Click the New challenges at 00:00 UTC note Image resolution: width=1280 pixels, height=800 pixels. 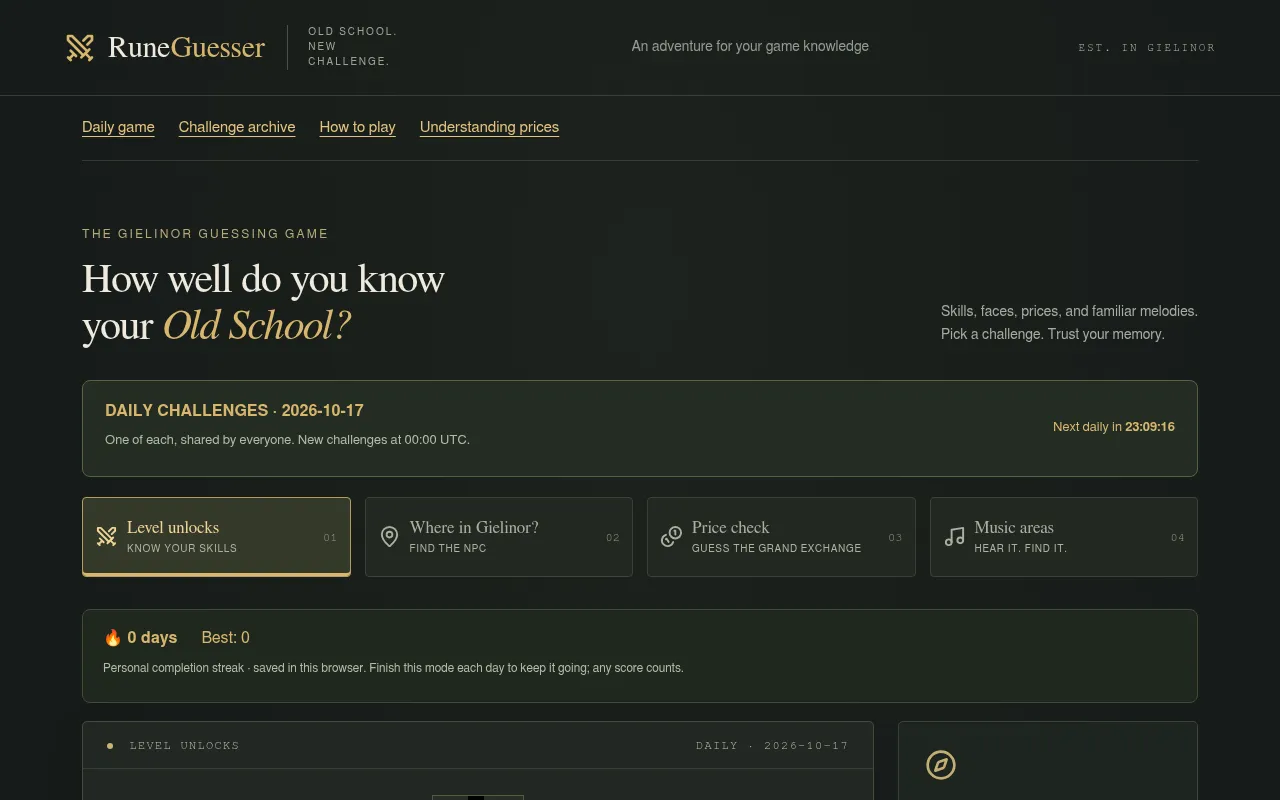(383, 440)
